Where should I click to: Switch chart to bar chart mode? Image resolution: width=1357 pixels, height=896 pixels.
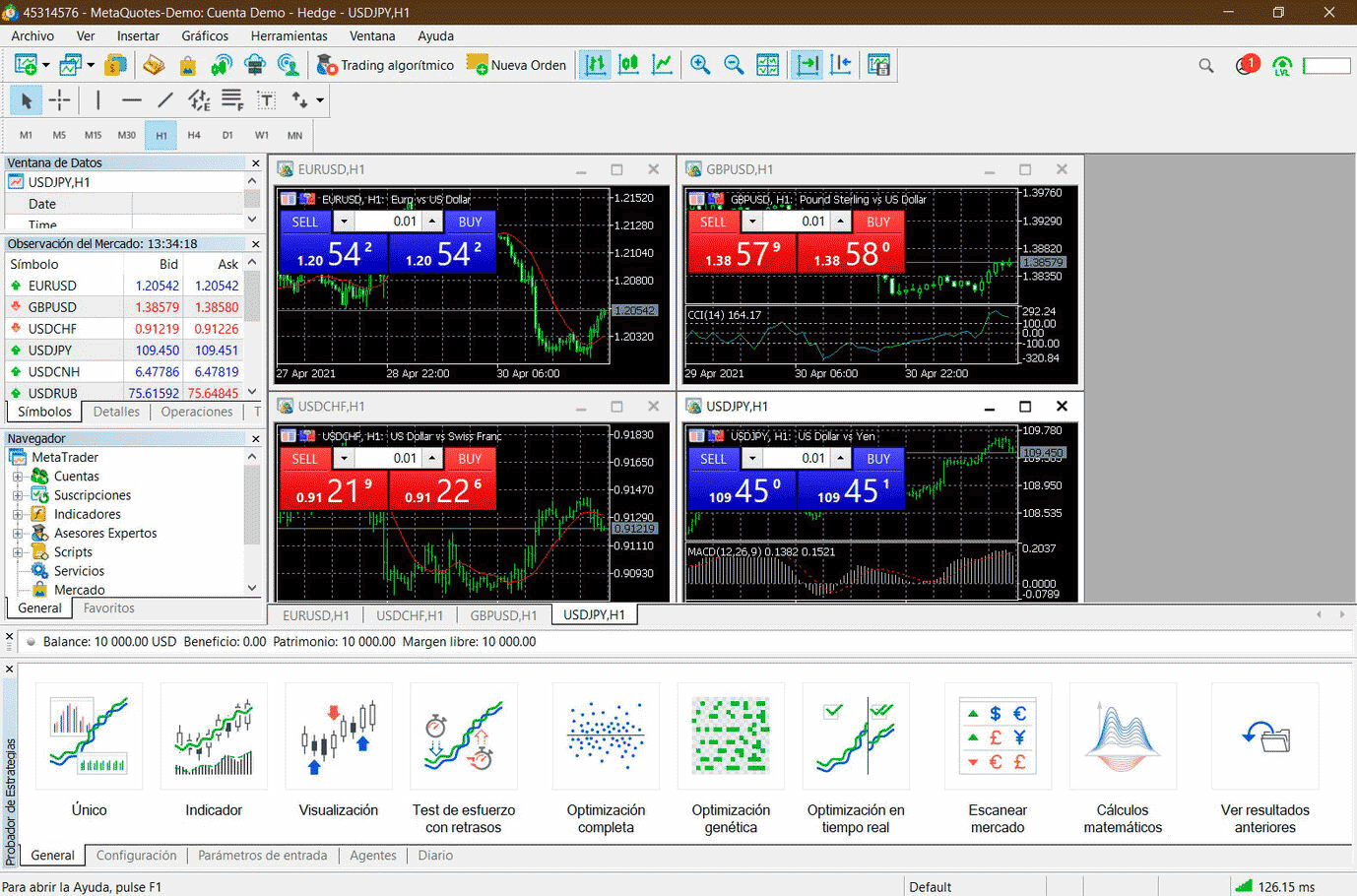tap(595, 65)
